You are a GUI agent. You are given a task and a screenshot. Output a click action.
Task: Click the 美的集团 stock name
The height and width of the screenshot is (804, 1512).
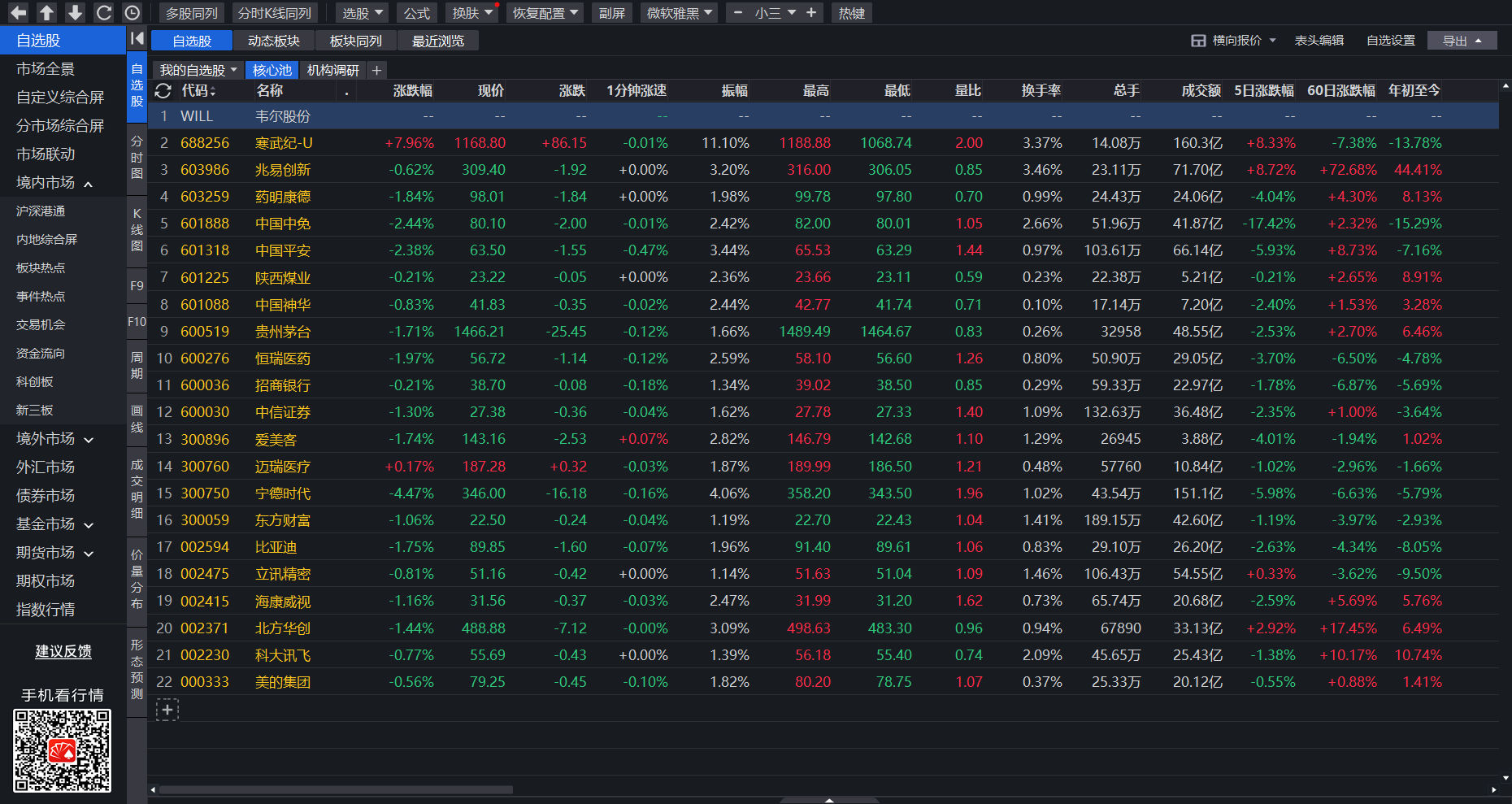283,682
